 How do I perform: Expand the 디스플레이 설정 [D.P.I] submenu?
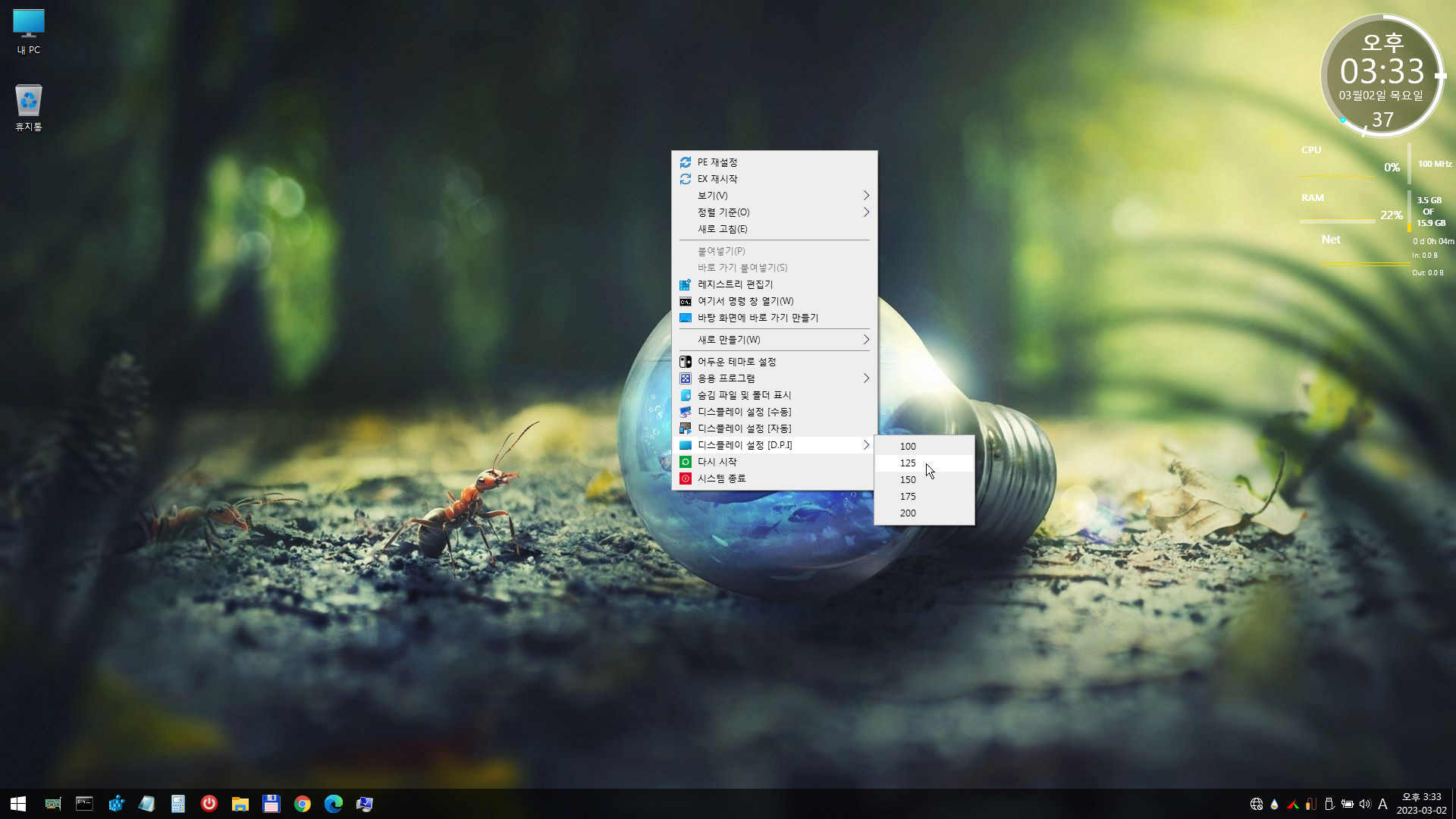(774, 445)
